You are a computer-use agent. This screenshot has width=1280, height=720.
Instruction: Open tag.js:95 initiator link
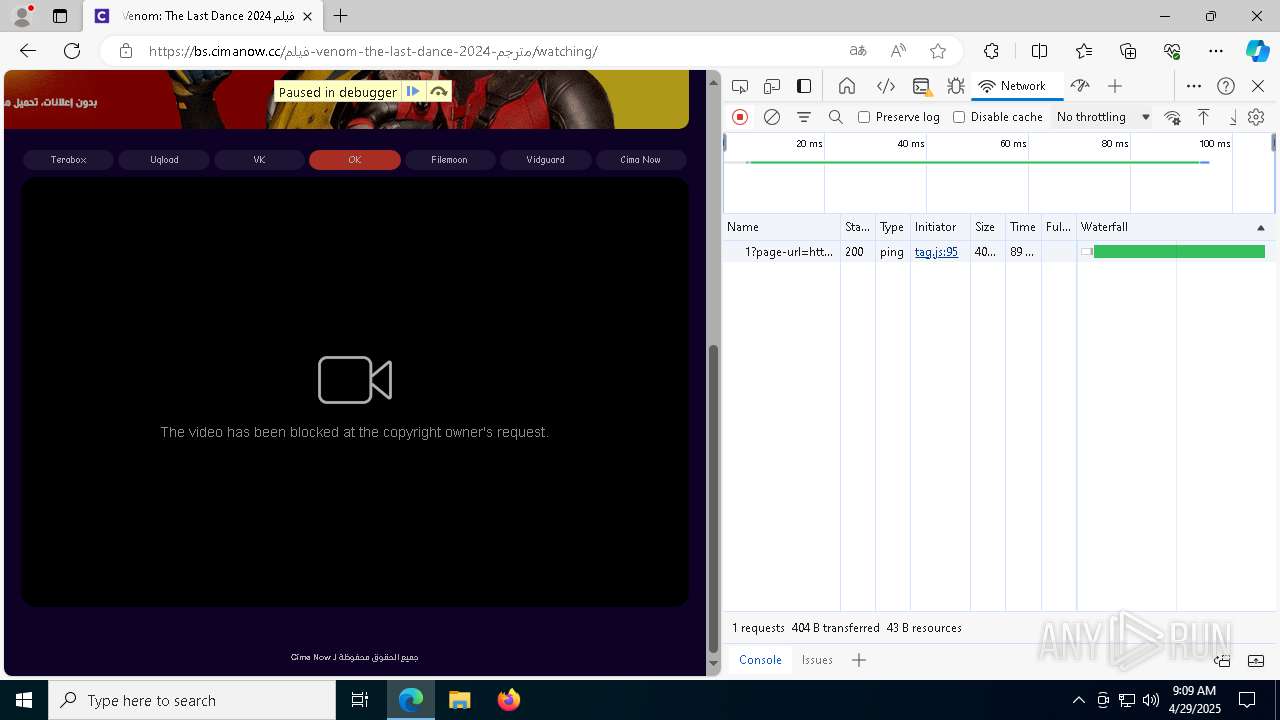click(x=936, y=252)
